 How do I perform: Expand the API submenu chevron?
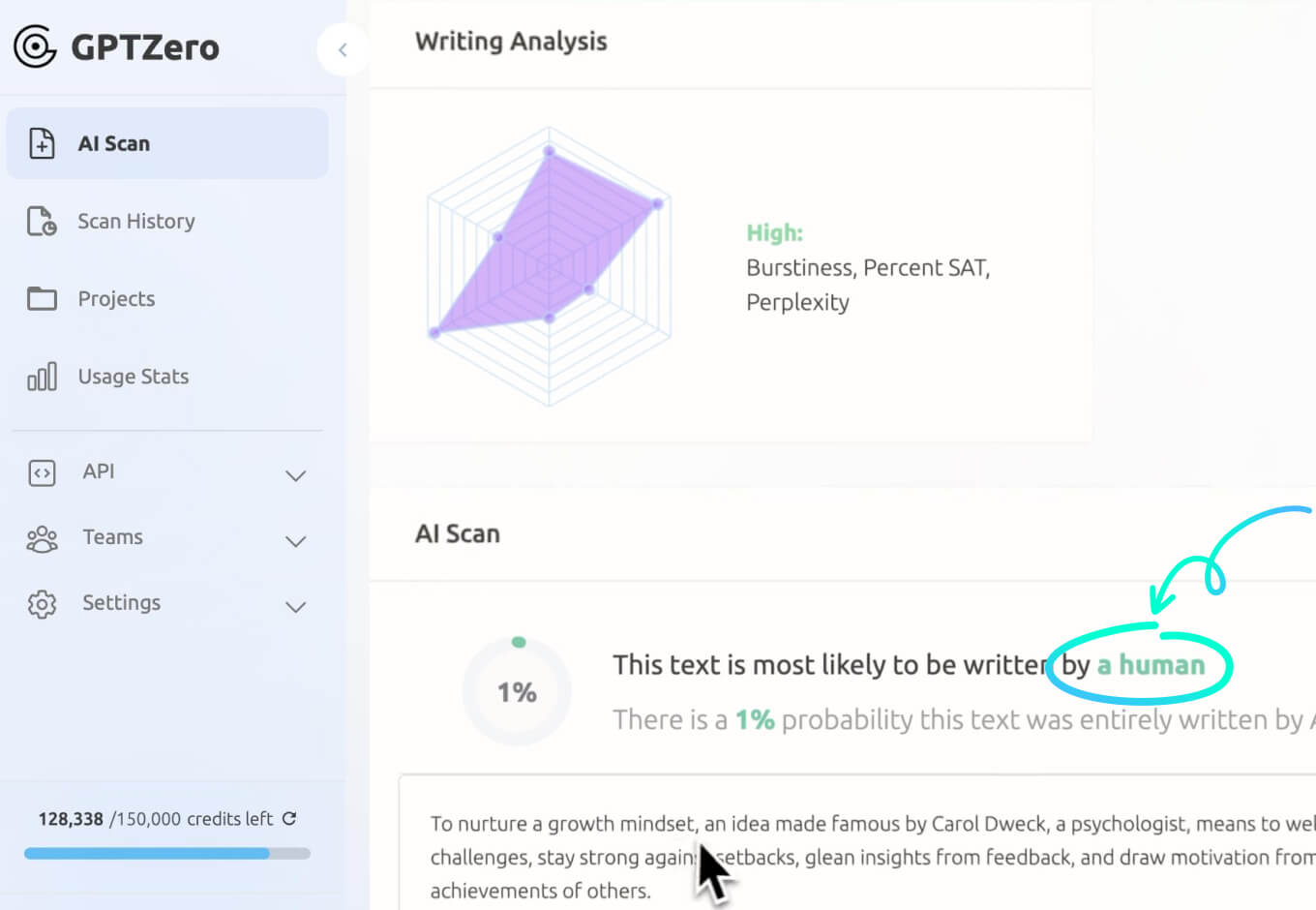tap(296, 475)
